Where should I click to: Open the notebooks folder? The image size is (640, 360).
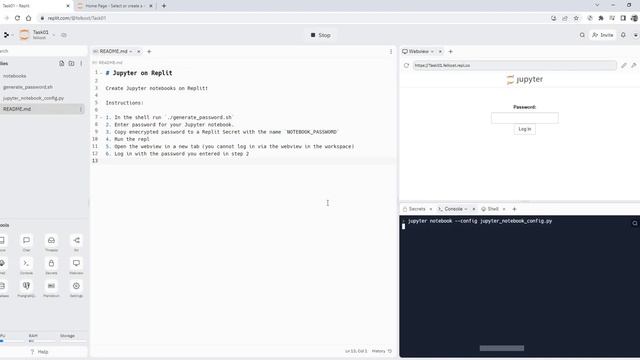(15, 76)
